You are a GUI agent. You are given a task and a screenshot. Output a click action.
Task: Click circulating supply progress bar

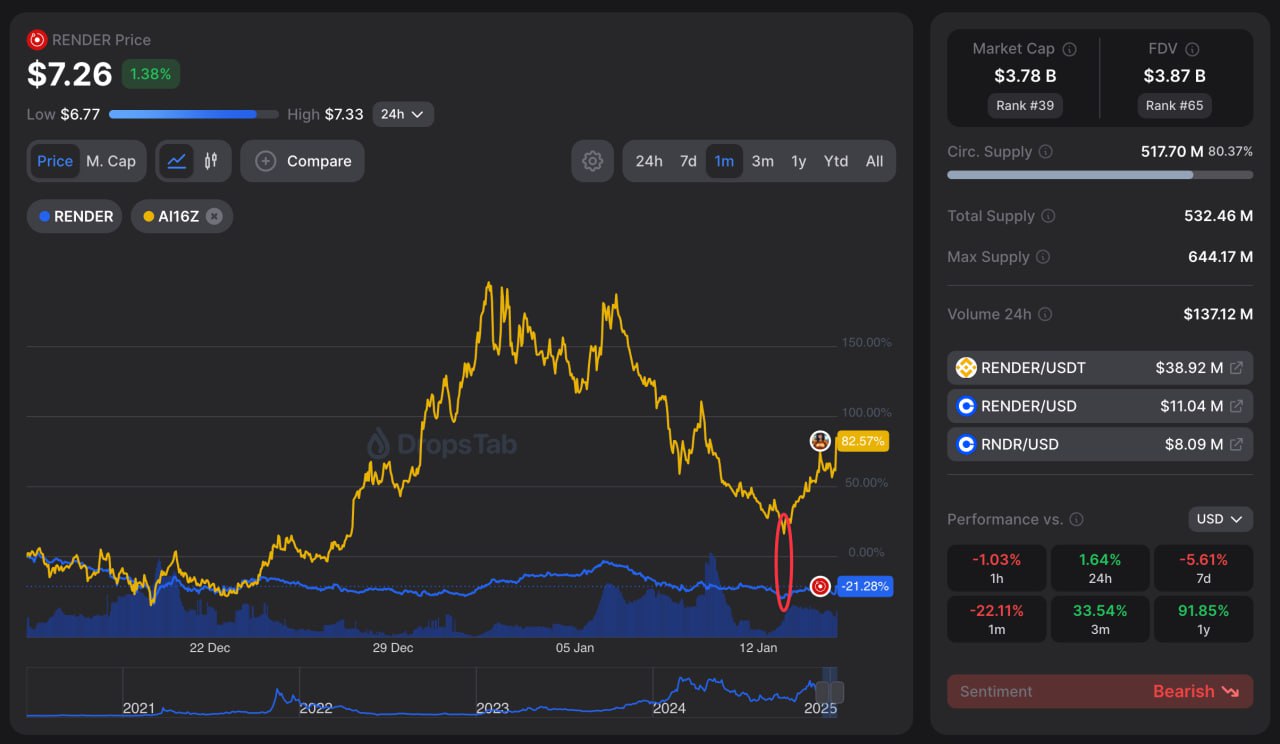[x=1100, y=174]
